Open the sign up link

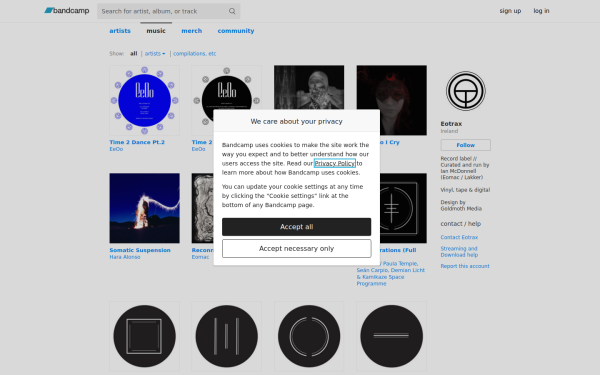coord(510,11)
